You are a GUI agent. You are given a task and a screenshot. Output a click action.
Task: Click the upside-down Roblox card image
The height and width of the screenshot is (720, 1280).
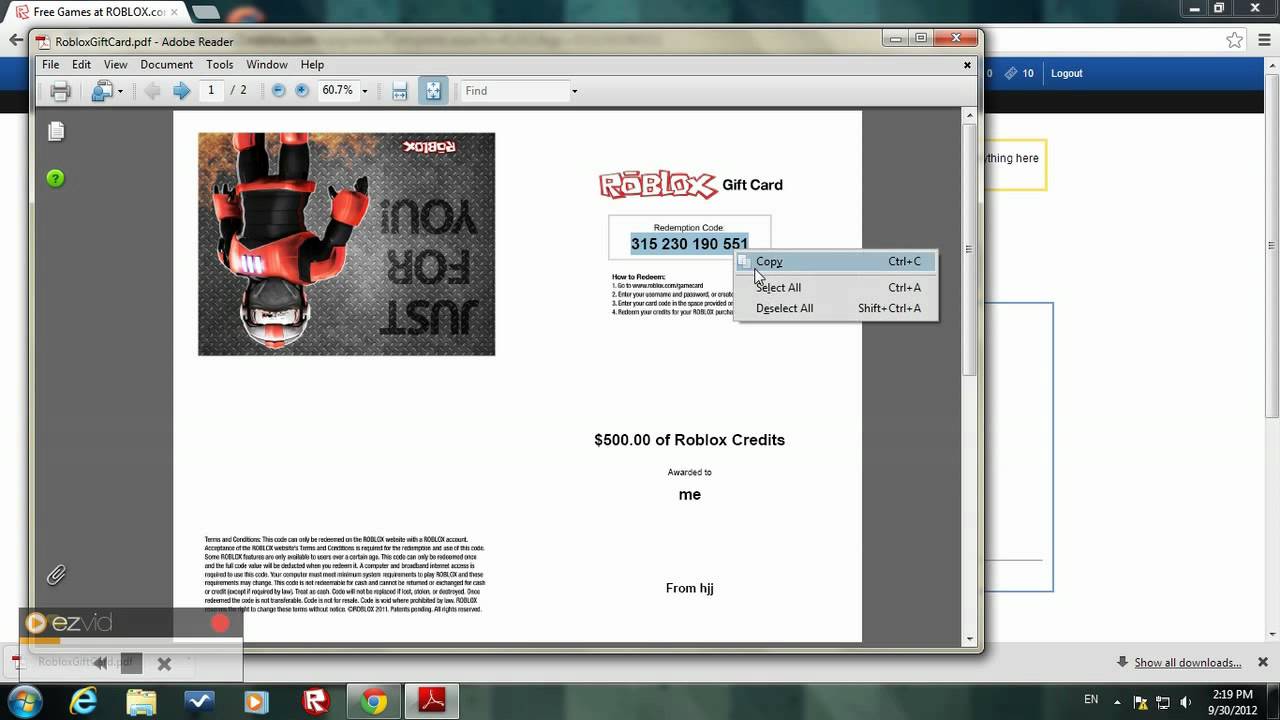point(346,244)
